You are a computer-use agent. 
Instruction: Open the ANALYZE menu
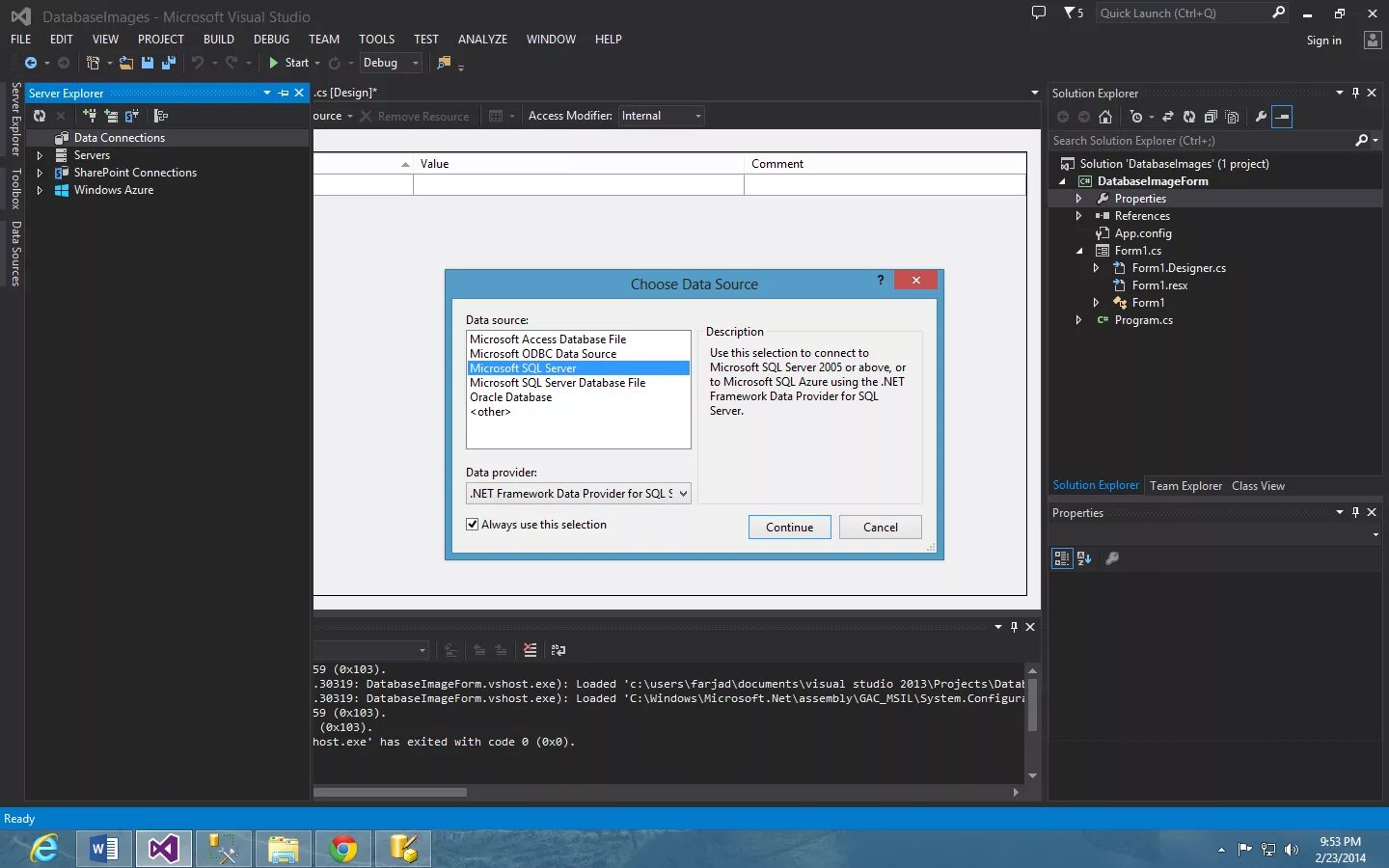point(482,40)
